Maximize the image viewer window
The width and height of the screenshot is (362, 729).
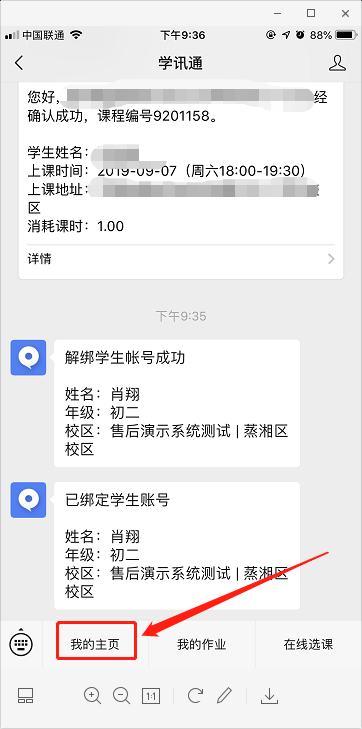coord(311,13)
